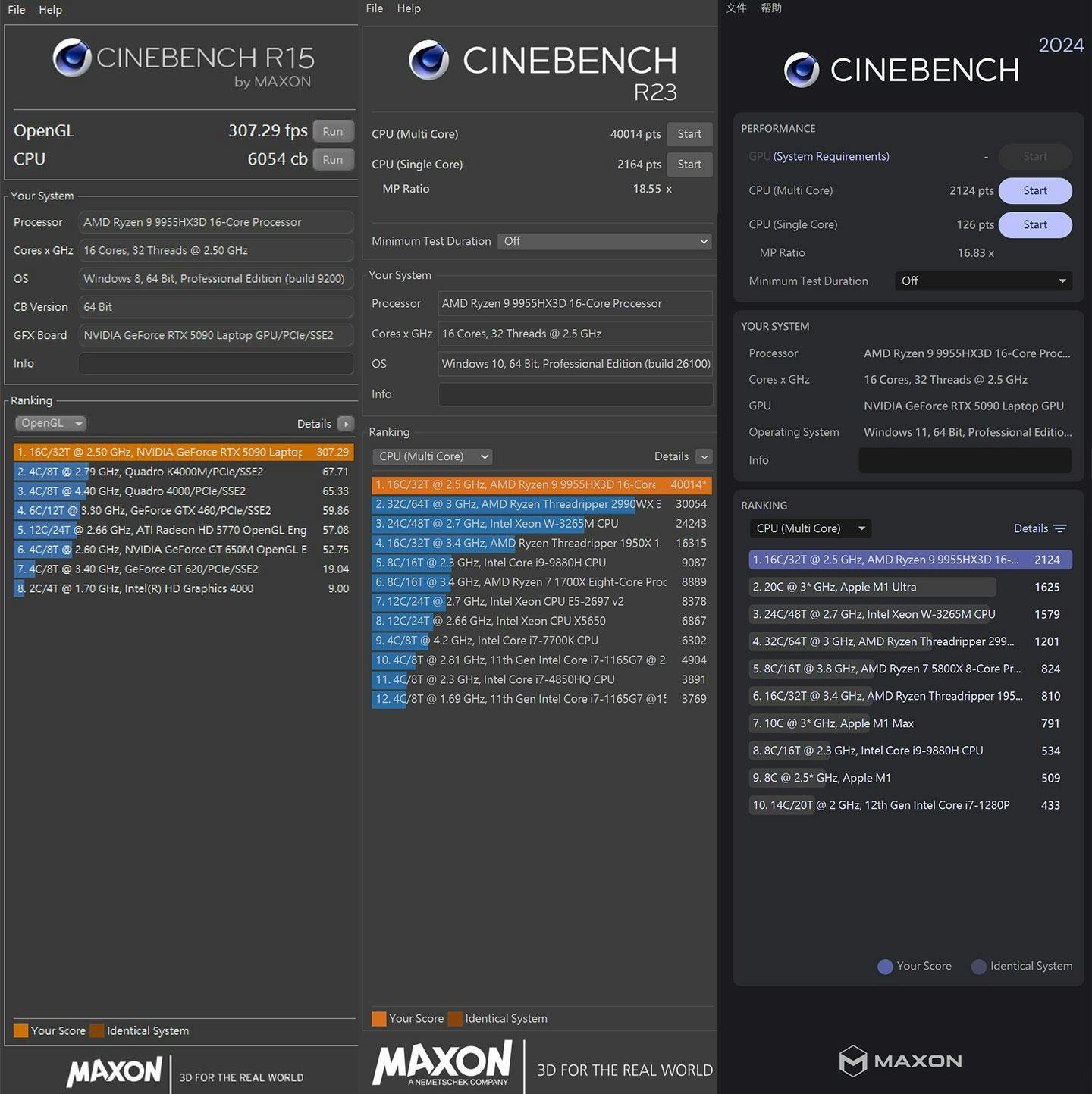Select Threadripper 1950X row in R23

tap(541, 543)
